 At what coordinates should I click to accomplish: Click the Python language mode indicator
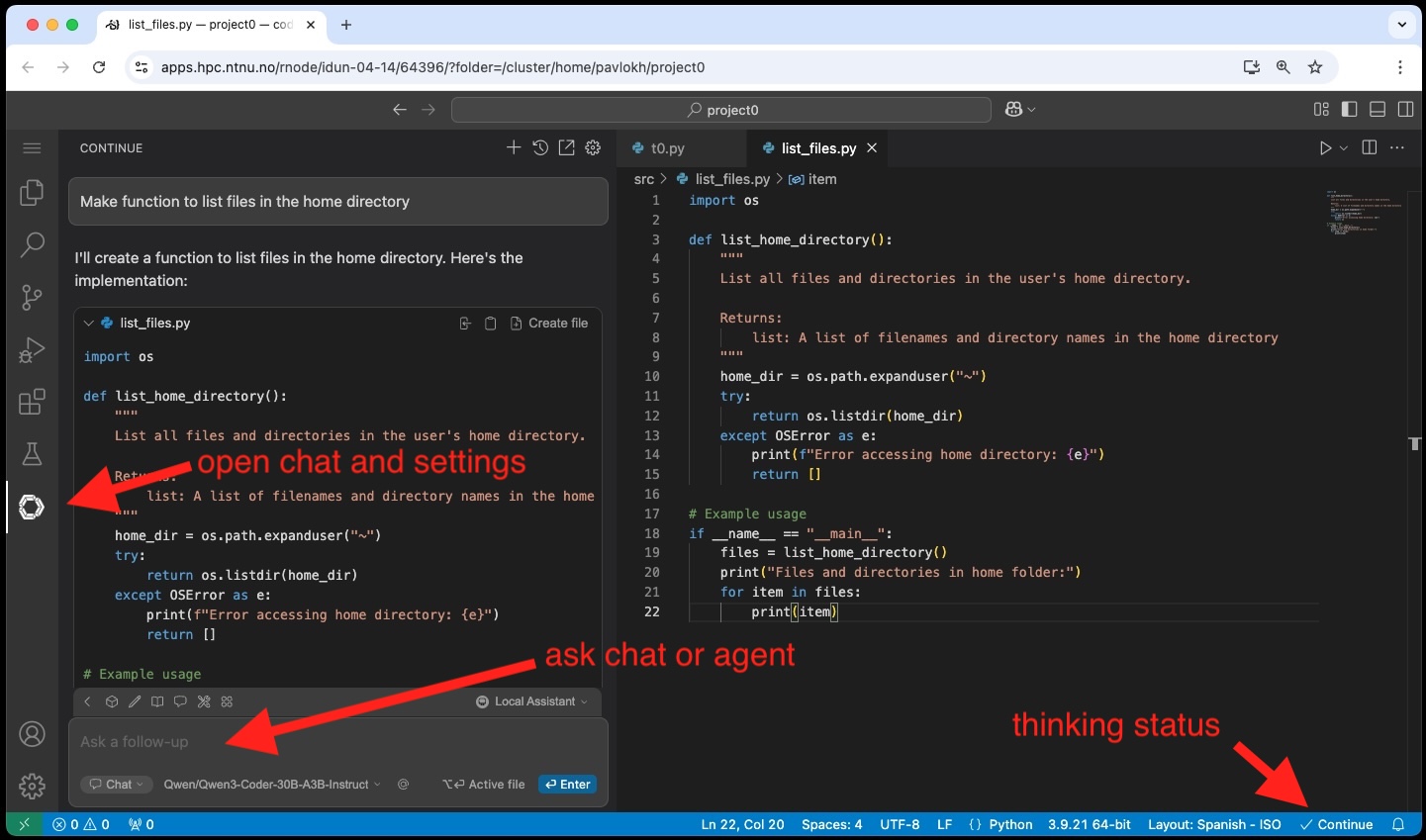(x=1010, y=824)
